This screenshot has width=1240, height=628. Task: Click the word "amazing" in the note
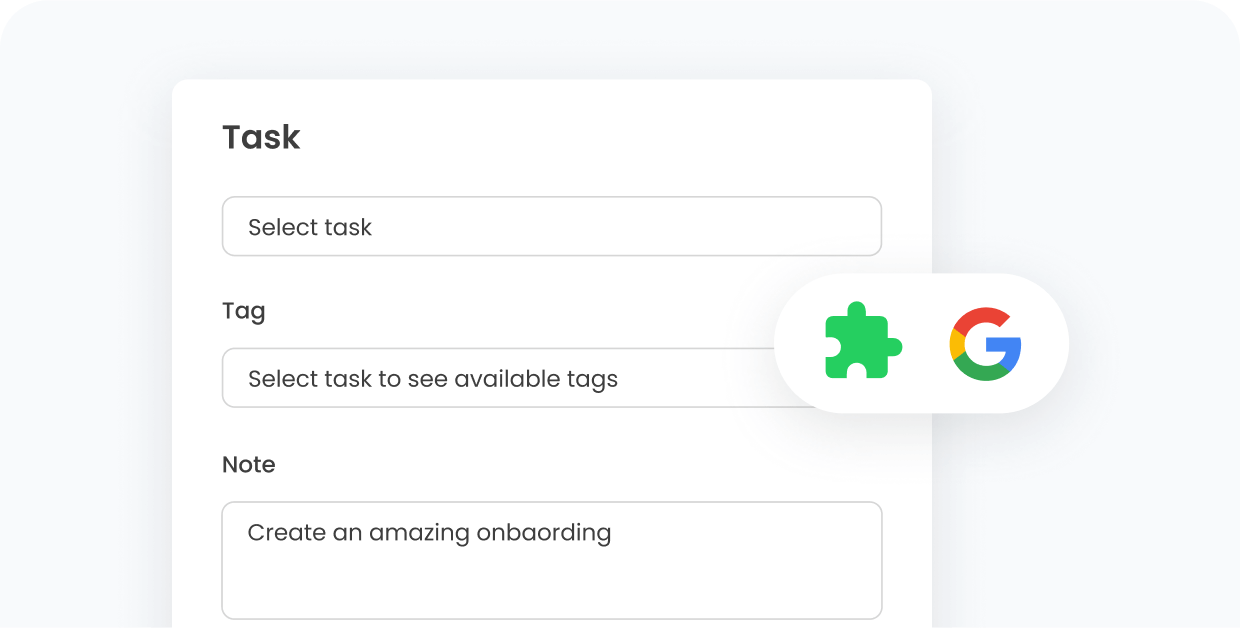(419, 532)
